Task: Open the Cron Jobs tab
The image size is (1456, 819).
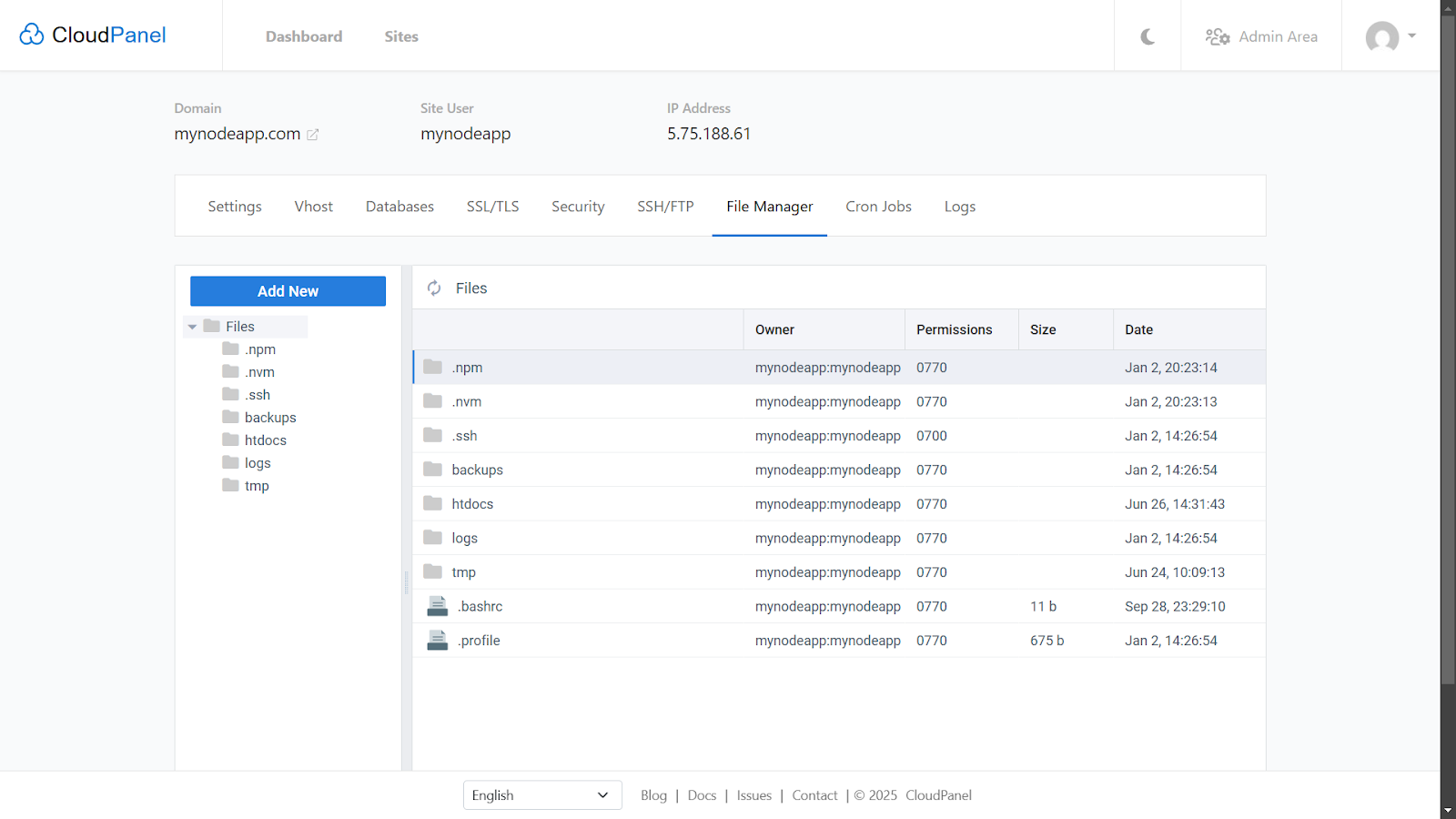Action: pos(878,207)
